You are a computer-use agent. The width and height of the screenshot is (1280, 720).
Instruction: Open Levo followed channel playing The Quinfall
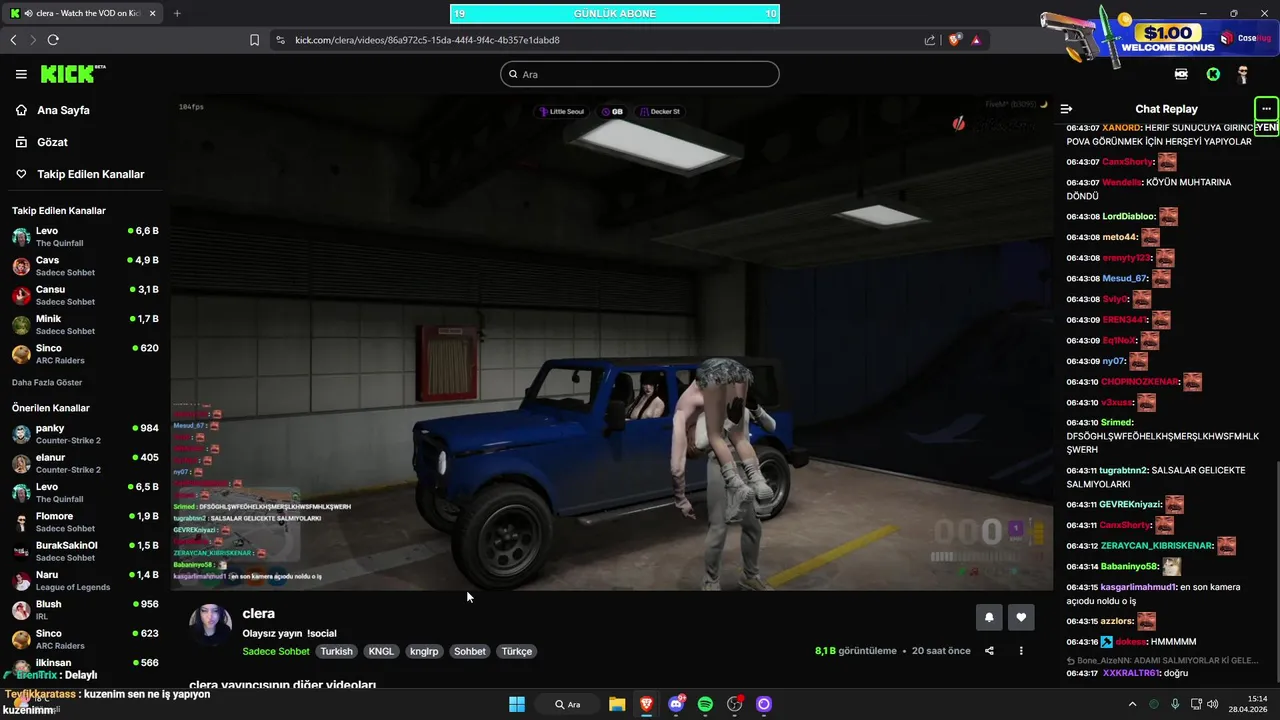pos(85,236)
